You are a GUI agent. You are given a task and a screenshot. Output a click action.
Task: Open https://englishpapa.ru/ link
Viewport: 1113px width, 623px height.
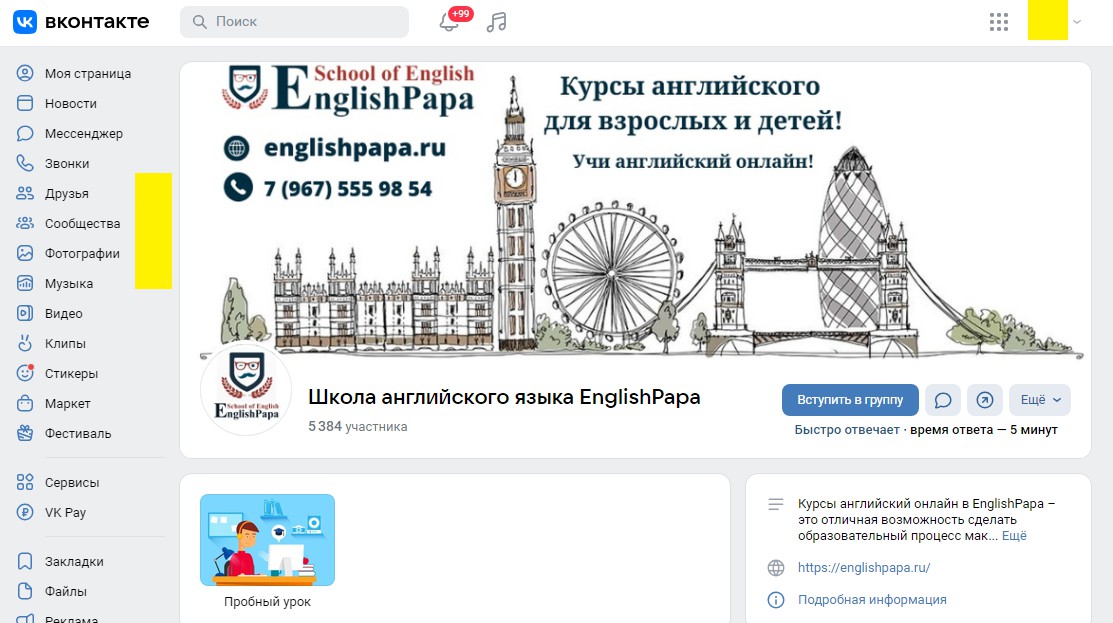[x=864, y=568]
